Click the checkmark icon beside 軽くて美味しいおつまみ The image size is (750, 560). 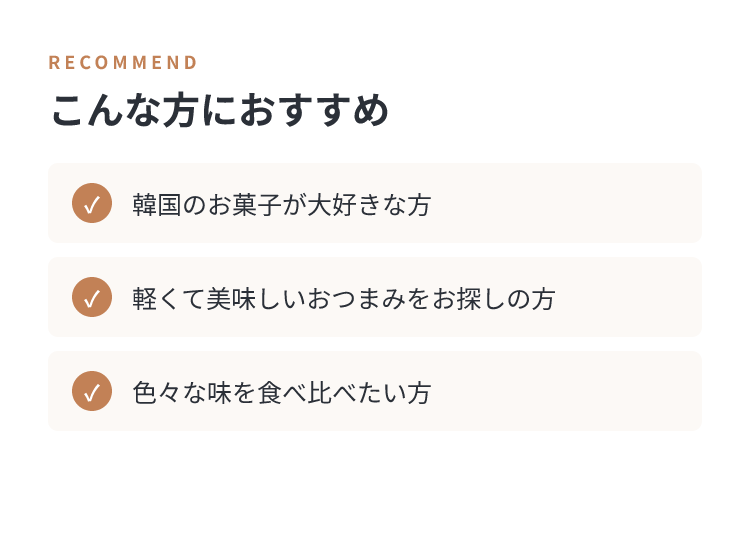tap(92, 297)
